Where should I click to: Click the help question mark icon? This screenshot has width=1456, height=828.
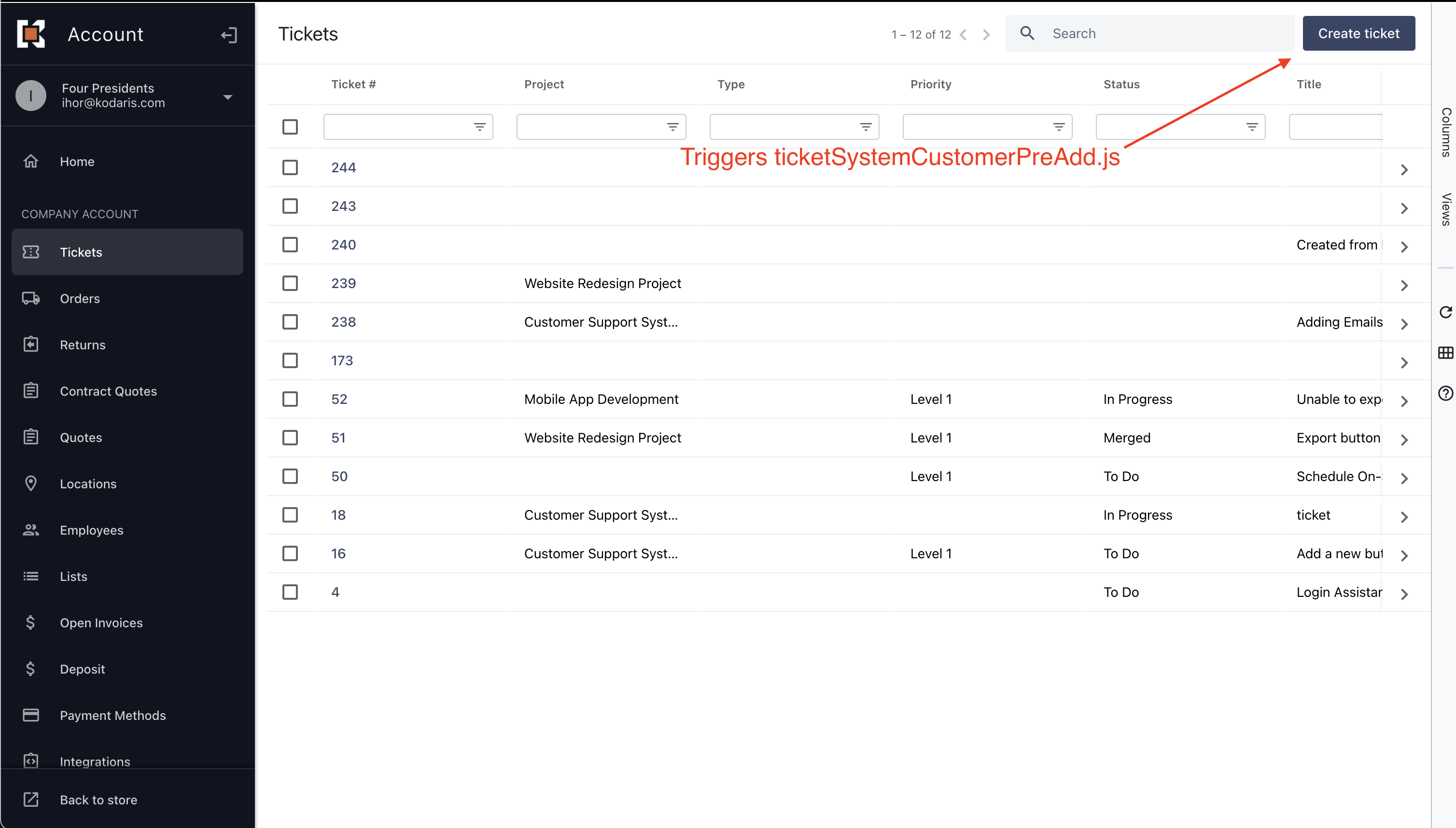click(x=1445, y=394)
